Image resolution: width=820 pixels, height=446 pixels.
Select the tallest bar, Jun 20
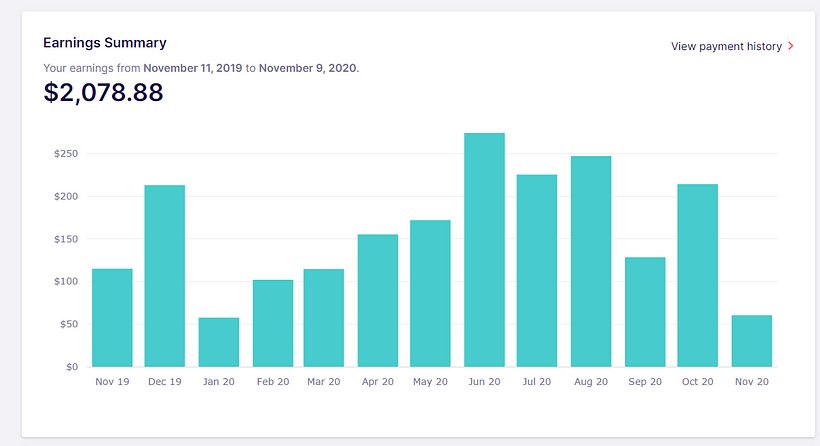tap(484, 250)
